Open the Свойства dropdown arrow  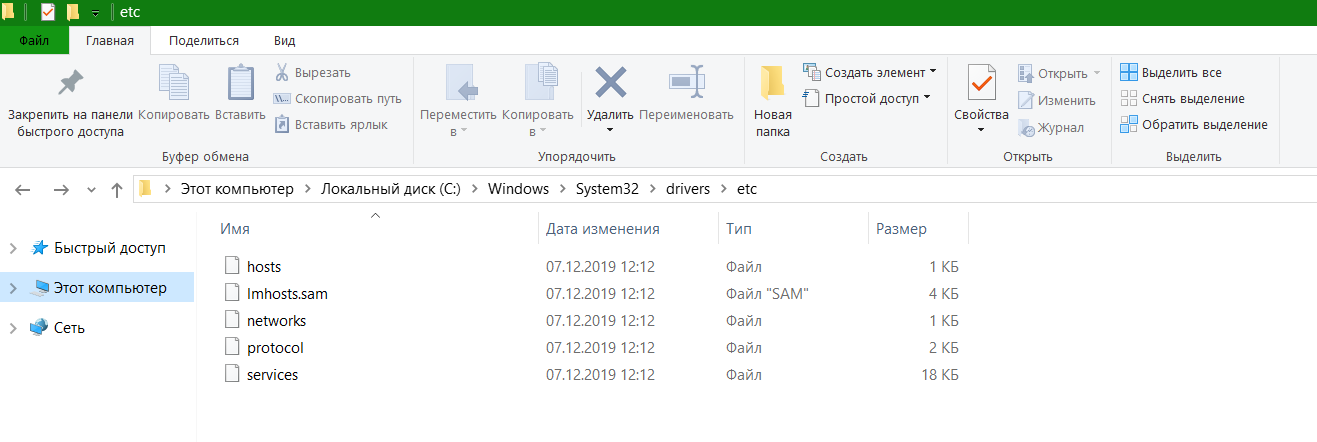(x=981, y=130)
